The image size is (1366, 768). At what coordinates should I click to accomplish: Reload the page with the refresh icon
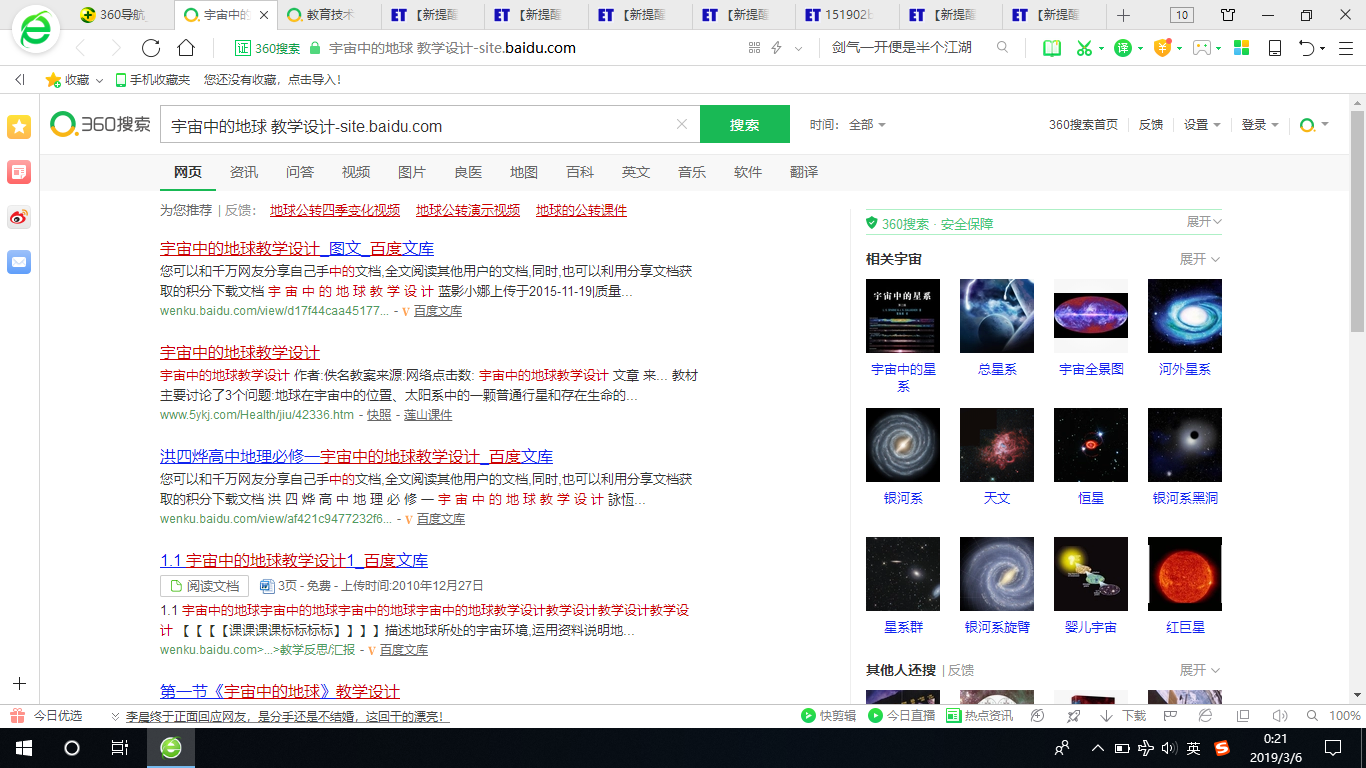pos(151,48)
